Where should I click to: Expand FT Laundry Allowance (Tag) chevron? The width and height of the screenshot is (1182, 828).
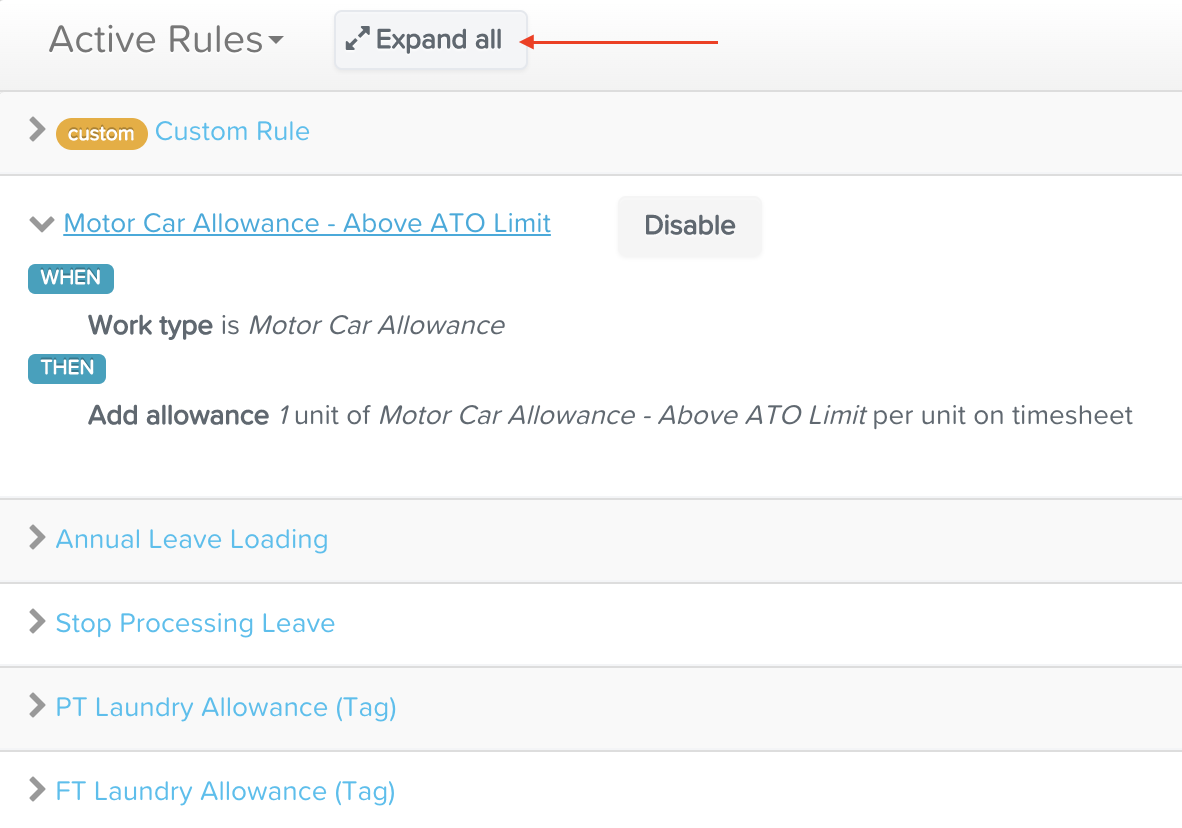point(38,790)
